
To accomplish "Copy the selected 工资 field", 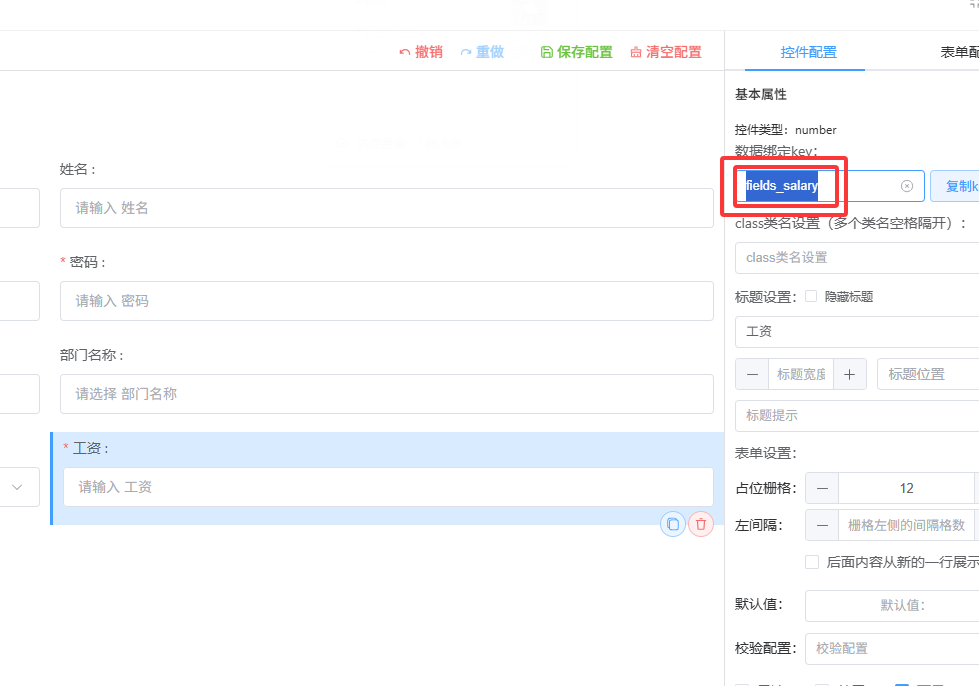I will pos(673,524).
